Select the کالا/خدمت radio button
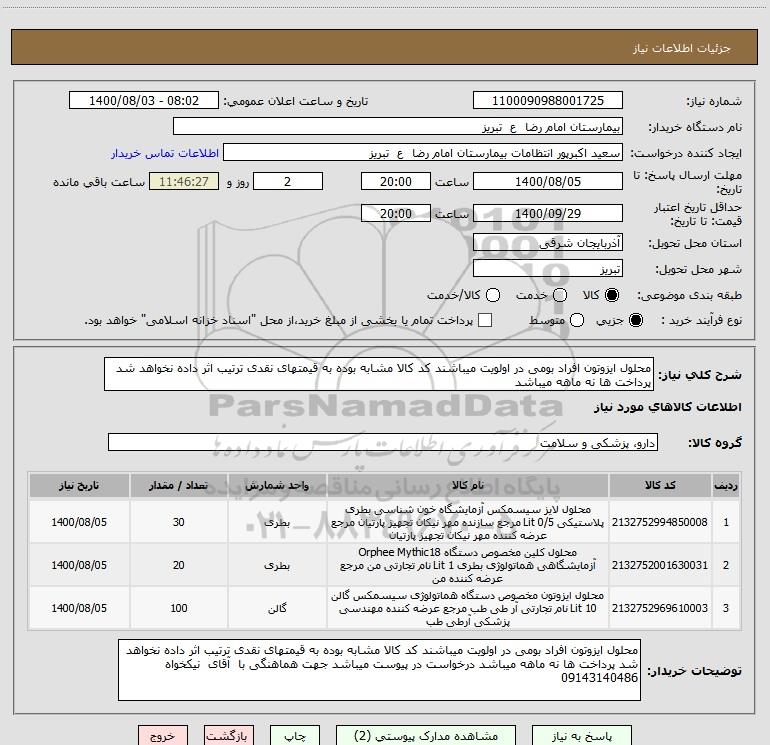The image size is (770, 745). tap(493, 295)
